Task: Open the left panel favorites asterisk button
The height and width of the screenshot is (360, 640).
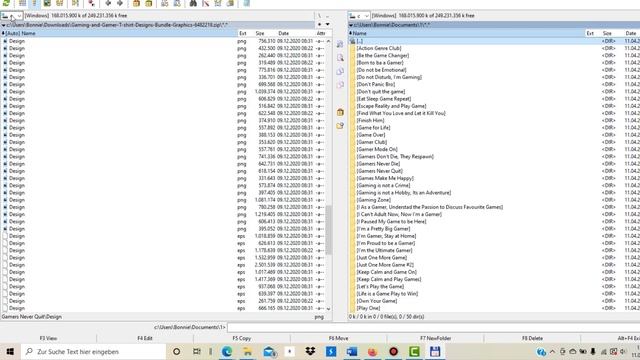Action: click(x=320, y=24)
